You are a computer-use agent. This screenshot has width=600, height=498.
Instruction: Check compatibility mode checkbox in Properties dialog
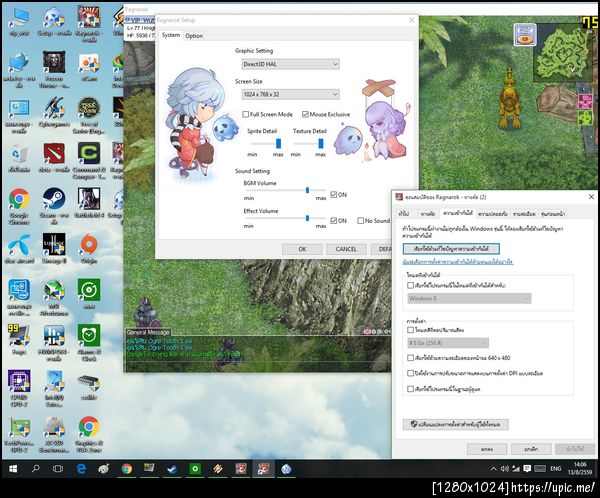(x=411, y=285)
